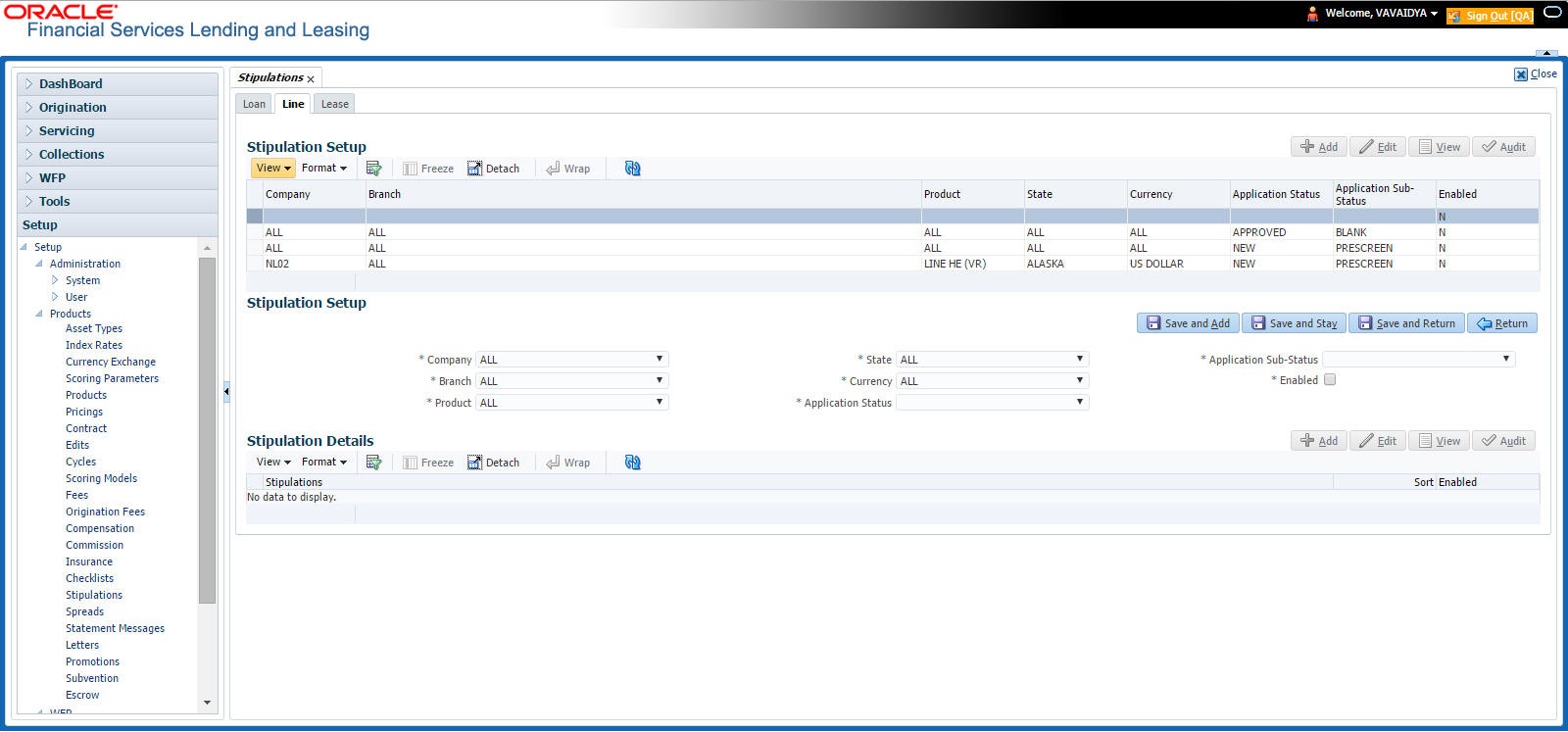Viewport: 1568px width, 732px height.
Task: Expand the WFP menu
Action: coord(118,178)
